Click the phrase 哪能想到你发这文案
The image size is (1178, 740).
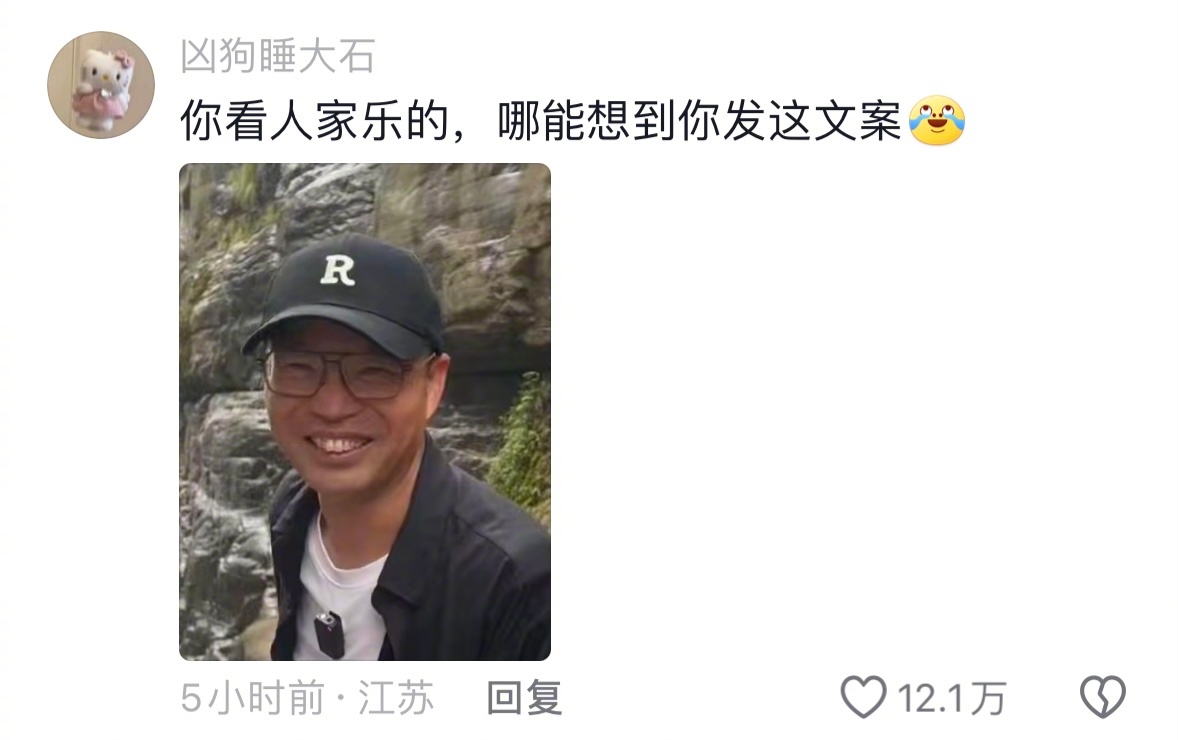[x=699, y=121]
